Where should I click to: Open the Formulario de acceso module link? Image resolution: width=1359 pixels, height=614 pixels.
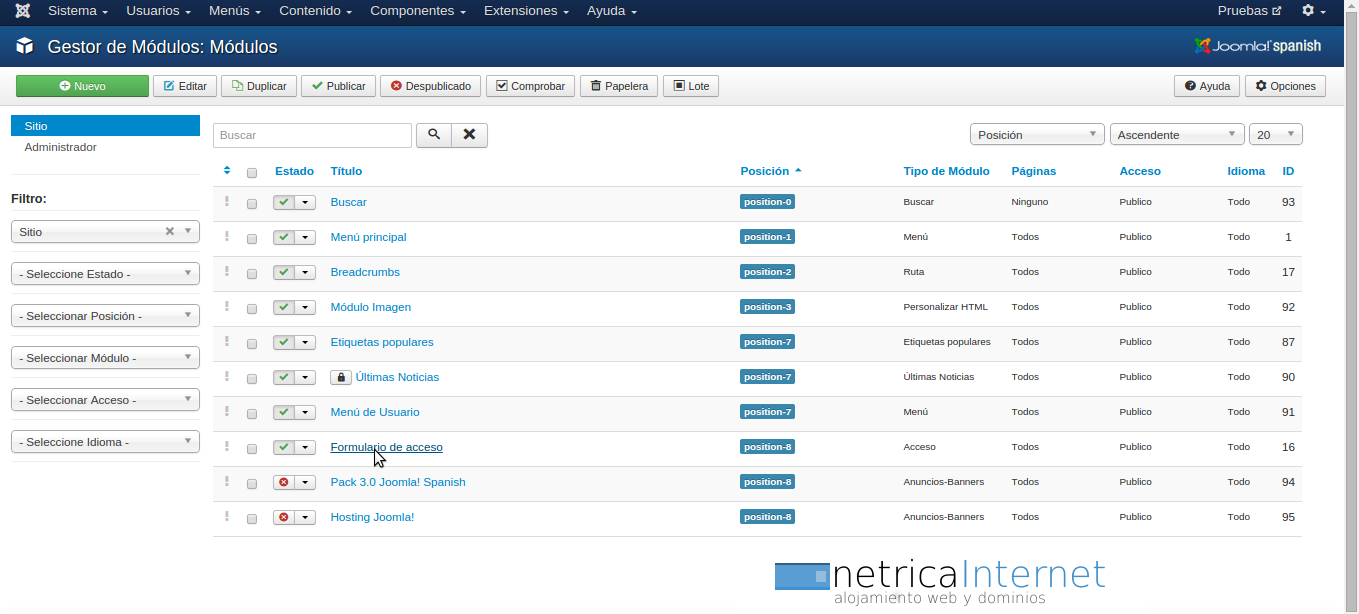(386, 447)
